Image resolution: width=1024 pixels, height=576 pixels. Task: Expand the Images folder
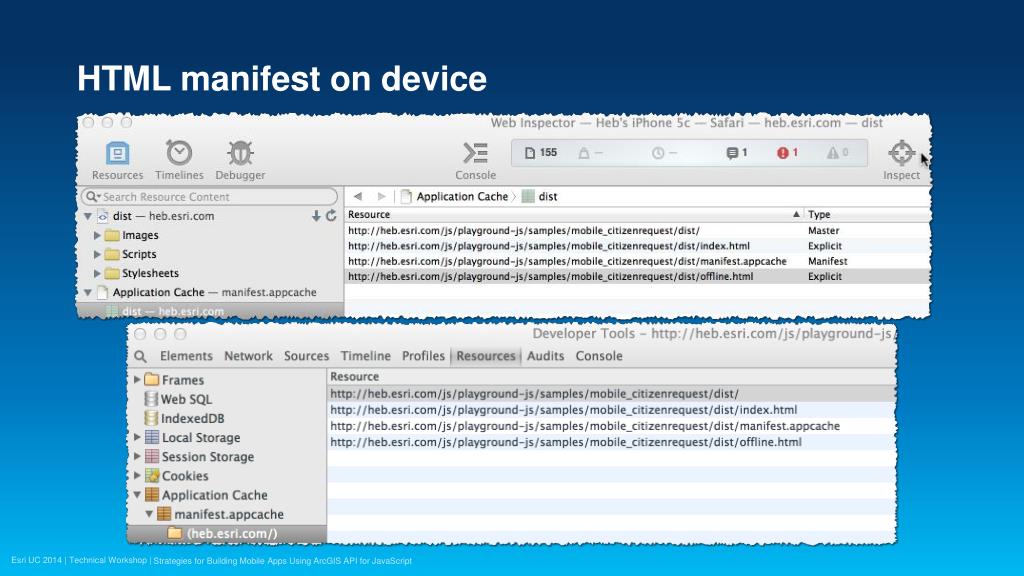pyautogui.click(x=97, y=235)
